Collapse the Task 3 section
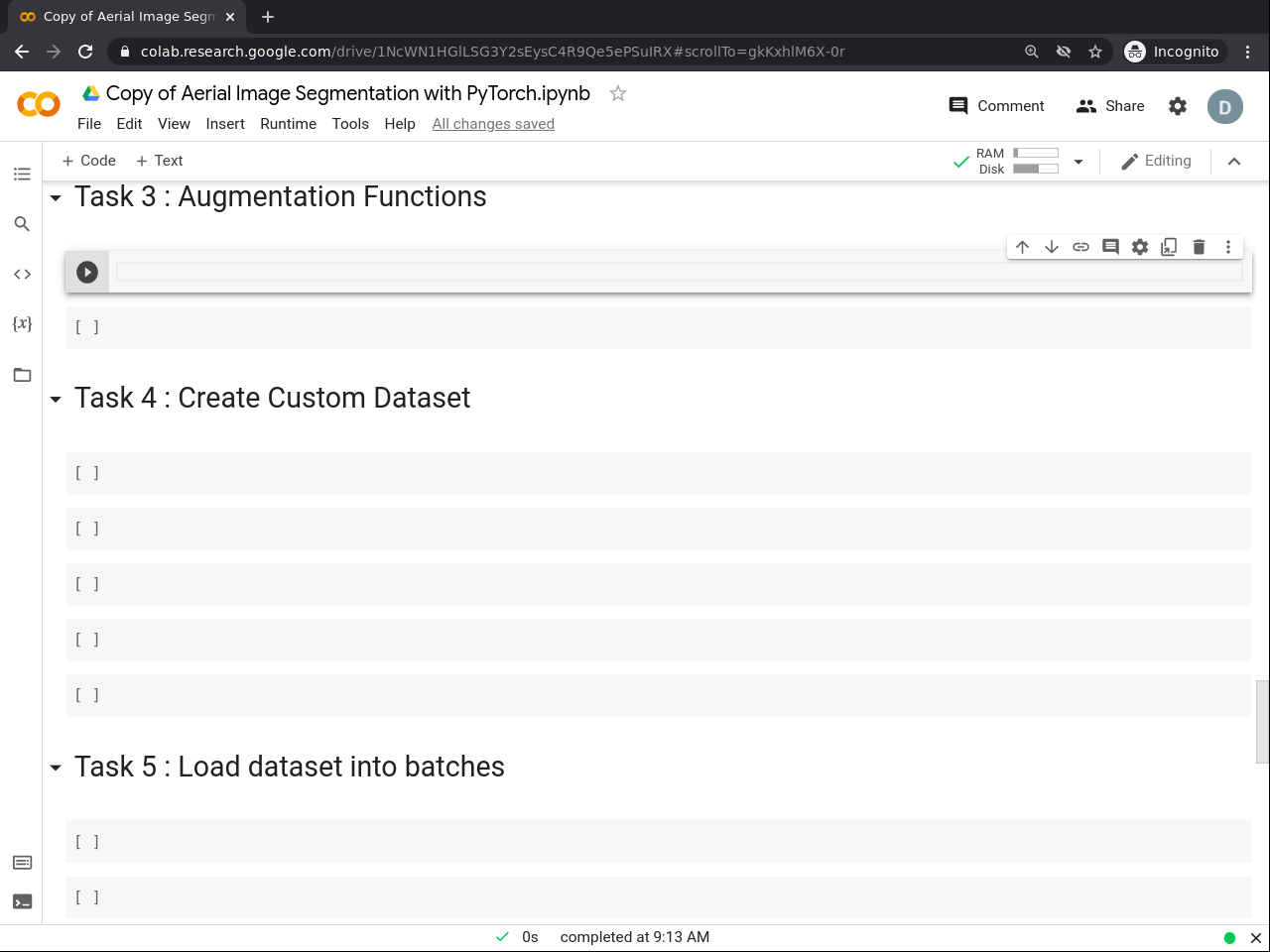1270x952 pixels. 56,198
